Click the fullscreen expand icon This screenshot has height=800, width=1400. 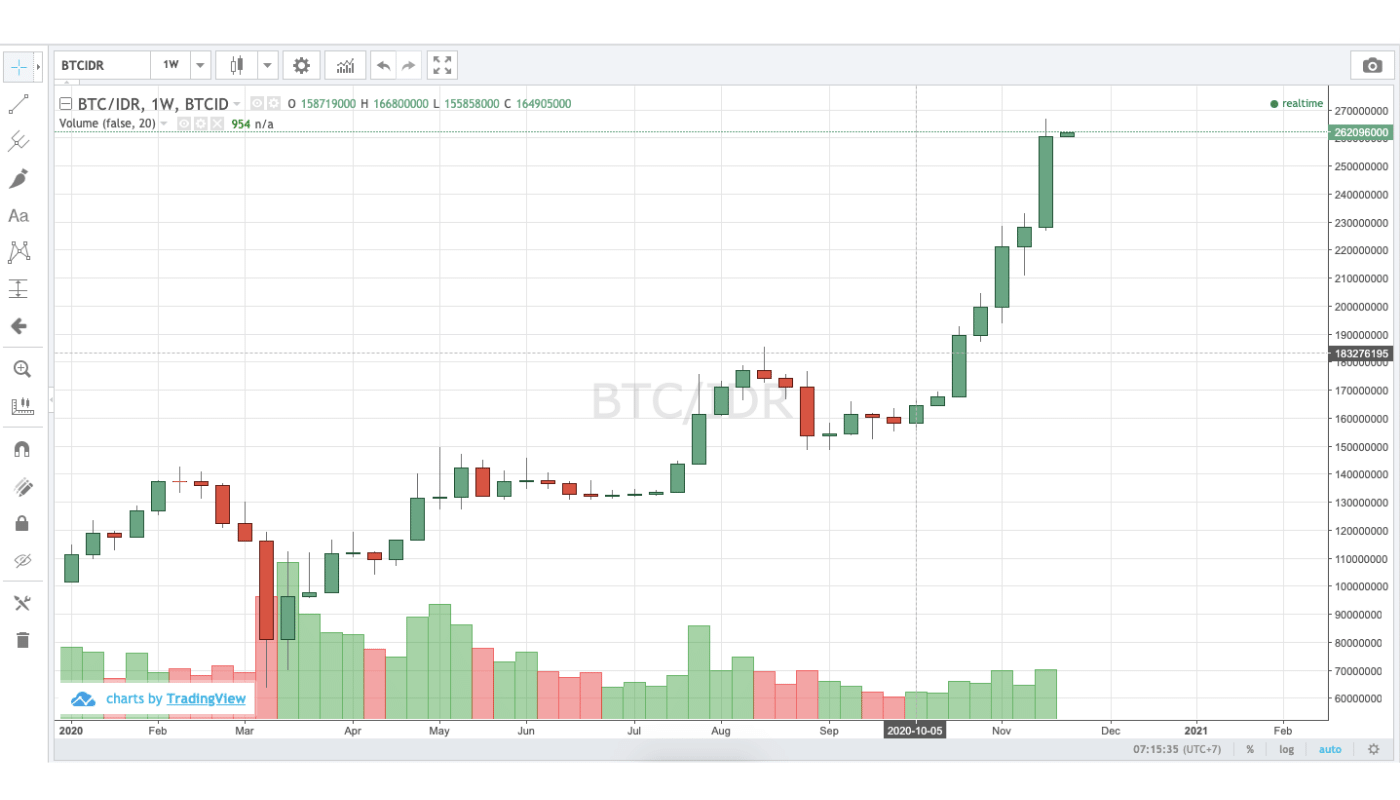tap(442, 66)
